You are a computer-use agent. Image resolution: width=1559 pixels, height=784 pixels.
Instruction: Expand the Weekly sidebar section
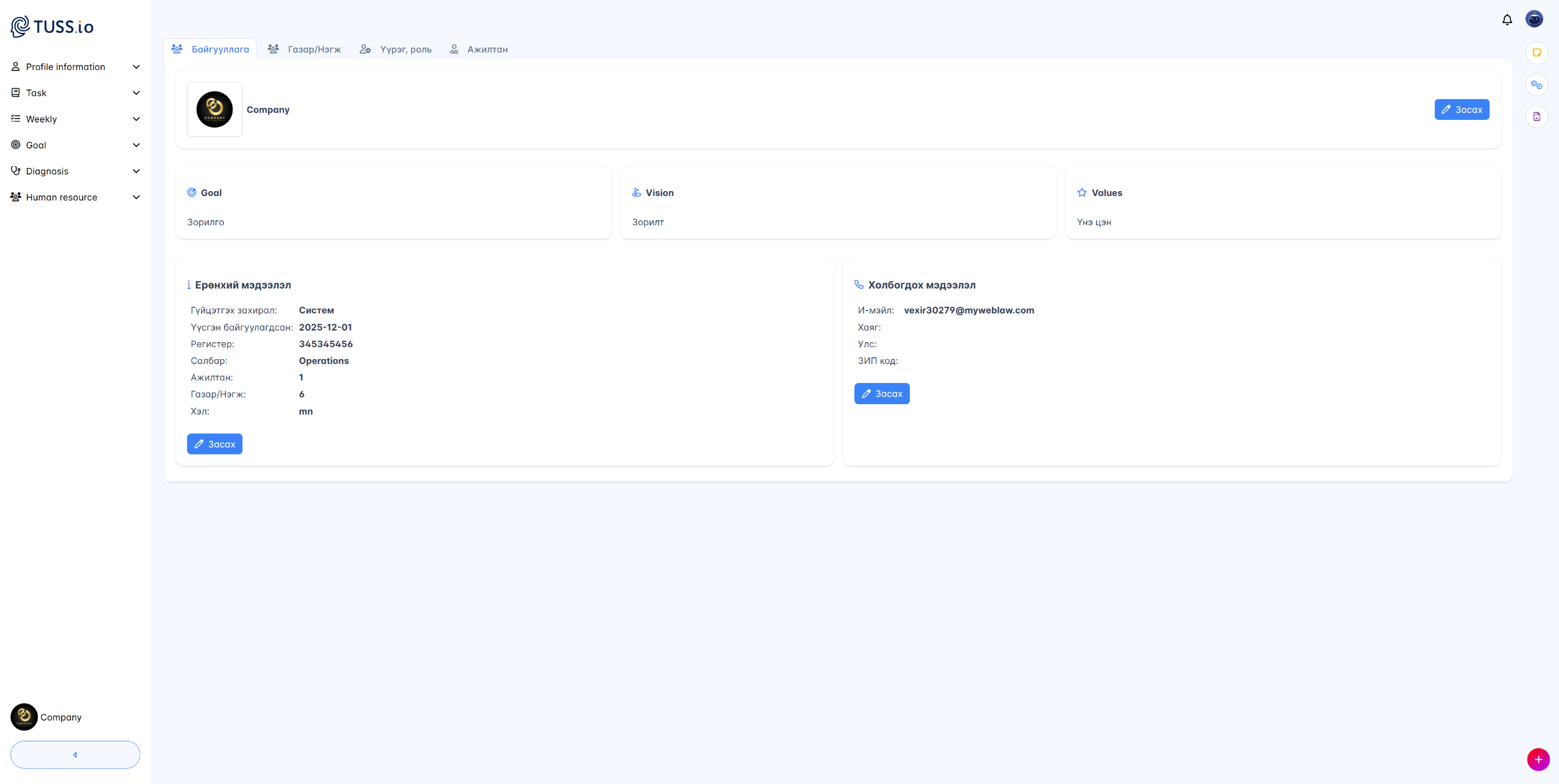click(x=76, y=119)
